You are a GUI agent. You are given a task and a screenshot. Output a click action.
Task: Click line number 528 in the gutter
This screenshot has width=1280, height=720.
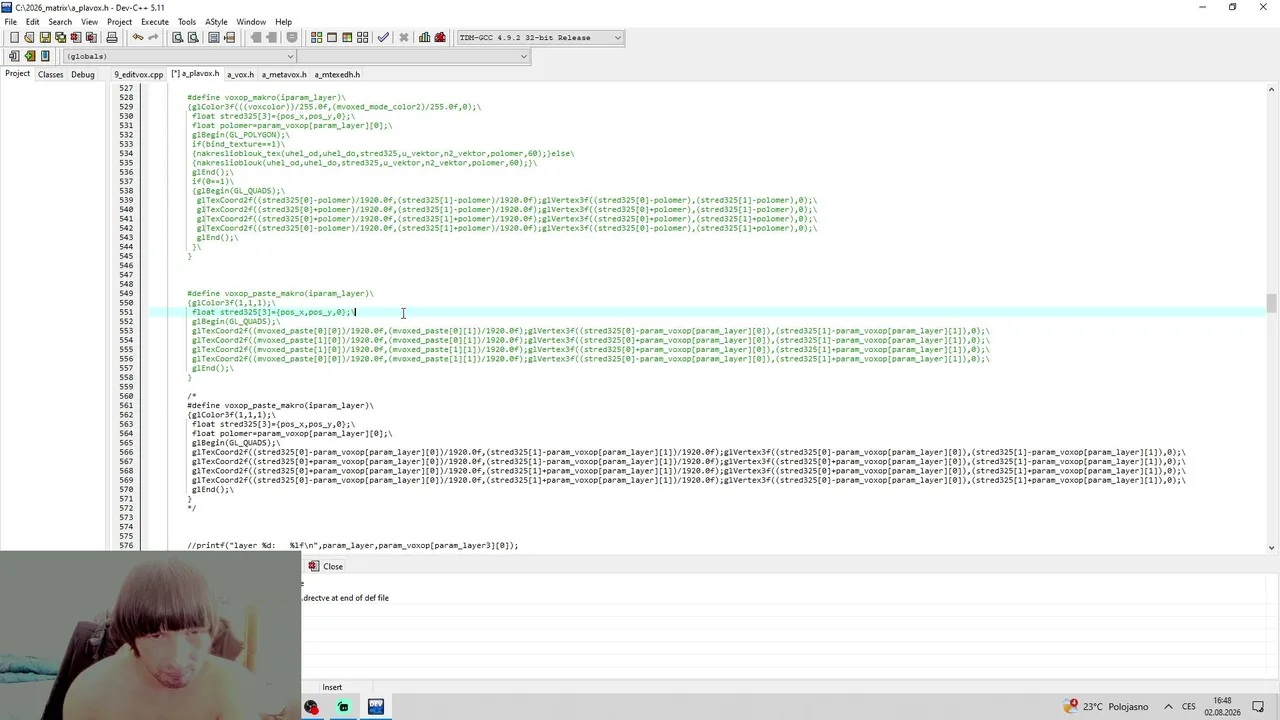coord(126,98)
